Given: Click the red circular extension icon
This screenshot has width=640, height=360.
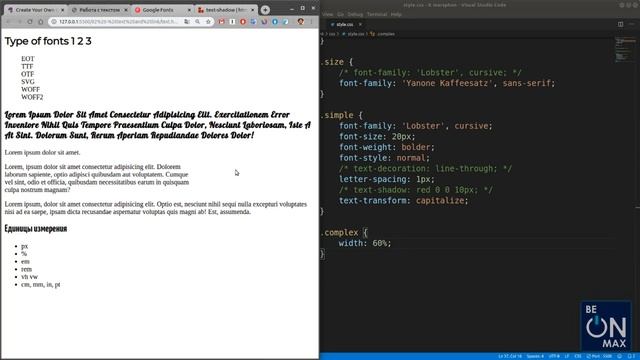Looking at the screenshot, I should coord(243,22).
